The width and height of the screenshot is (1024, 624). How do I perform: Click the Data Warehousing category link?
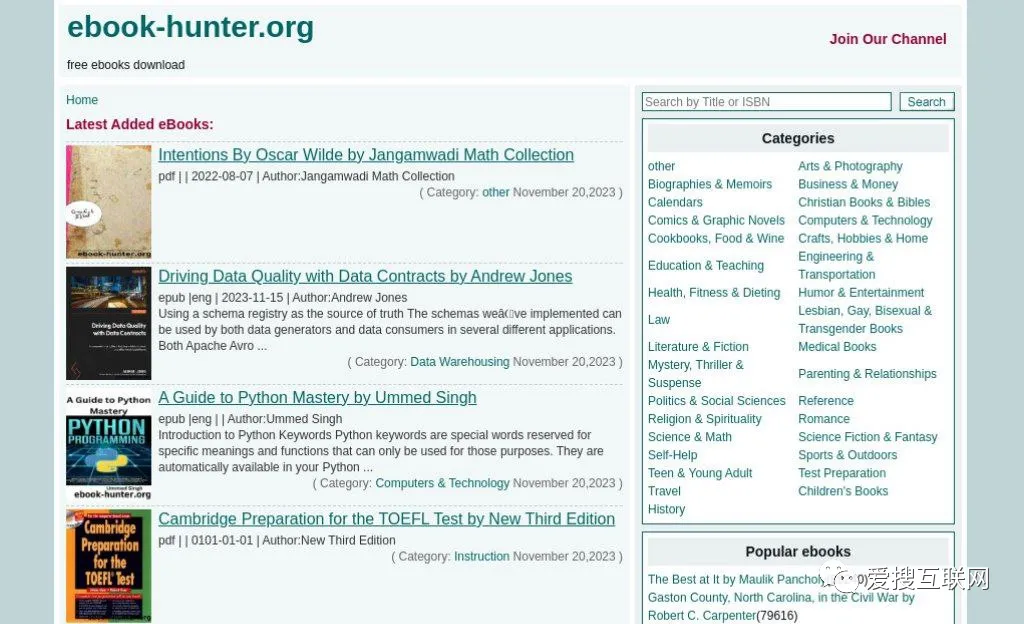point(460,362)
